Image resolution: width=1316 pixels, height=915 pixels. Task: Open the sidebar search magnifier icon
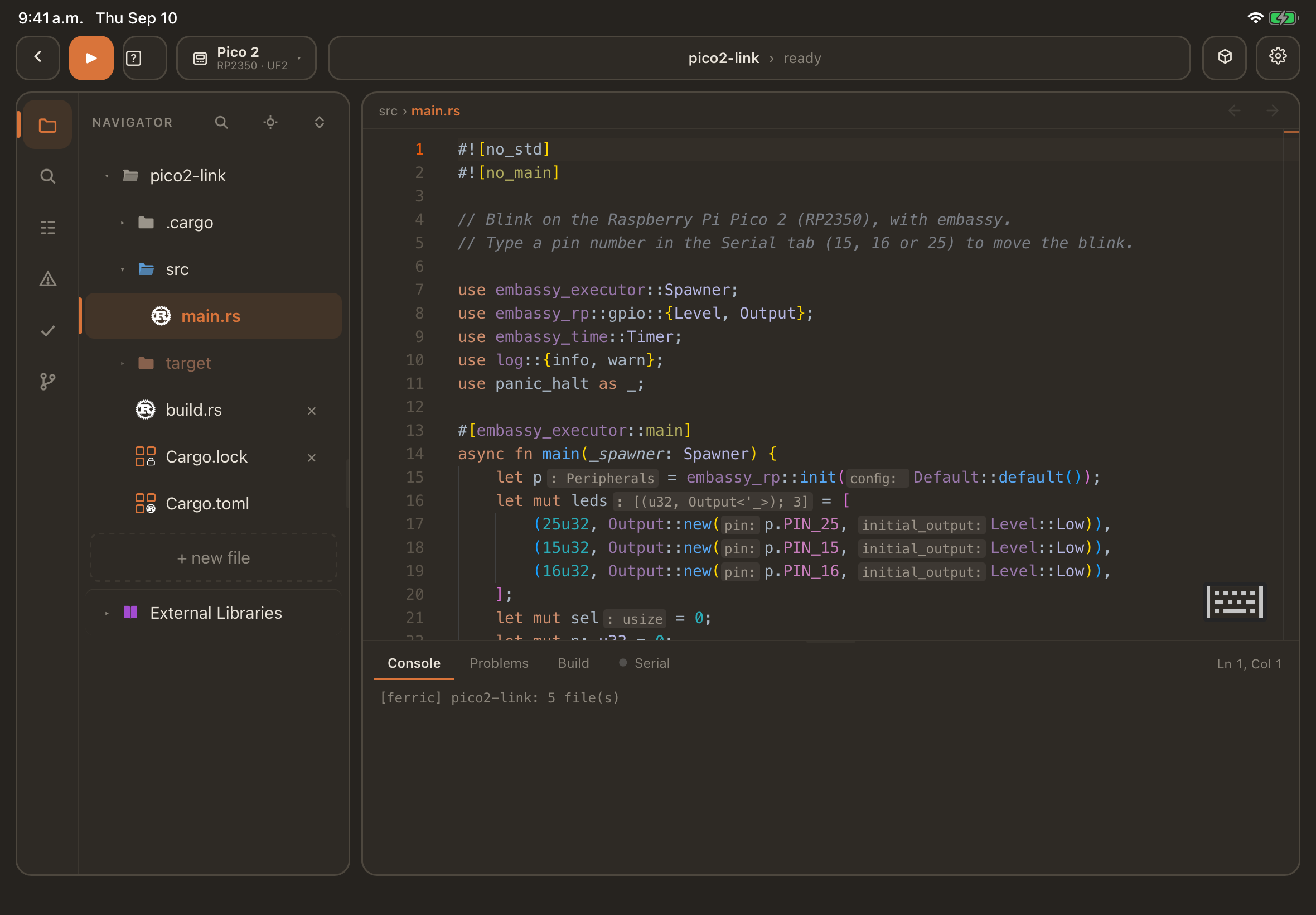47,176
